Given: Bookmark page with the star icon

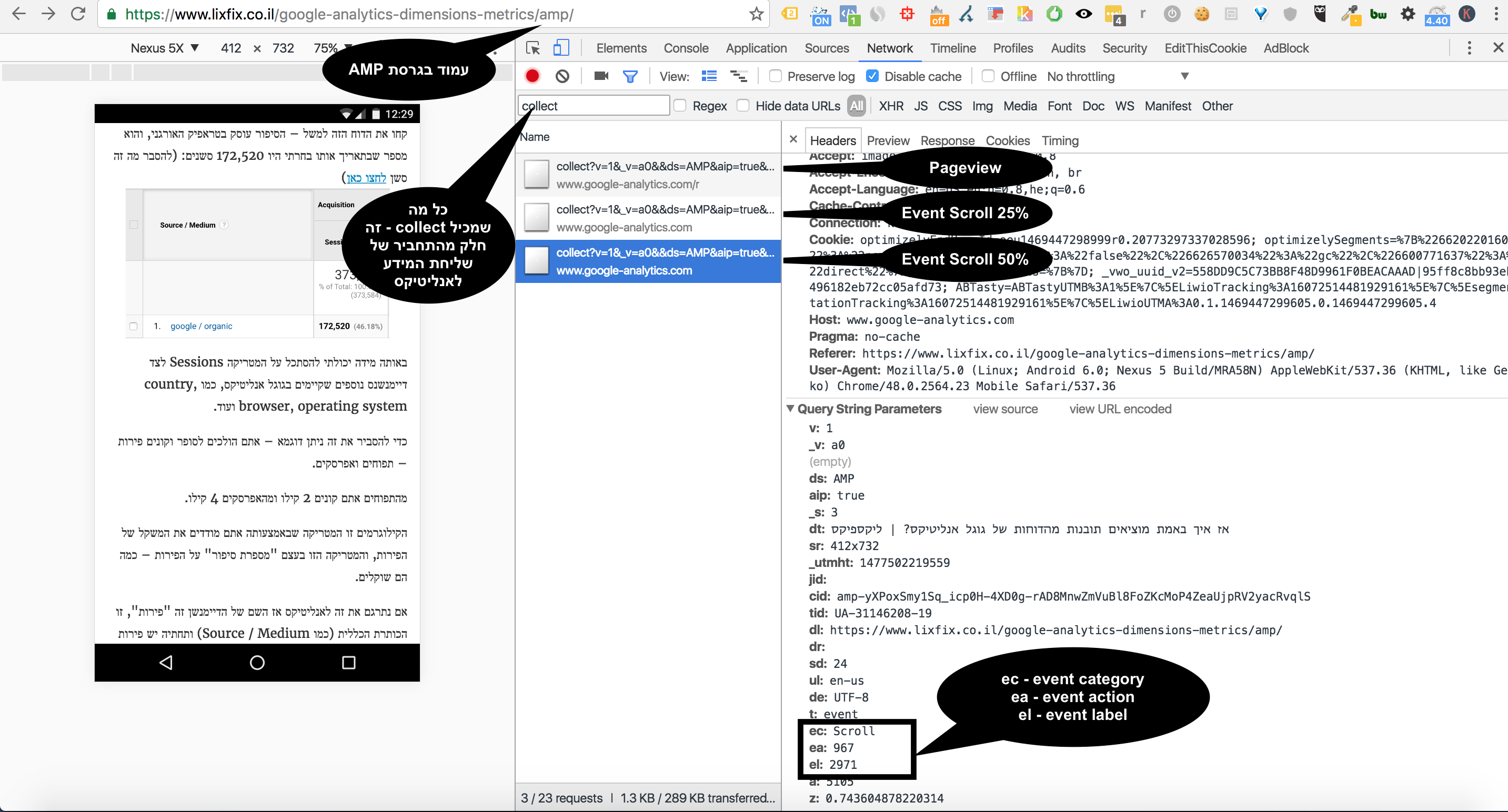Looking at the screenshot, I should click(x=756, y=14).
